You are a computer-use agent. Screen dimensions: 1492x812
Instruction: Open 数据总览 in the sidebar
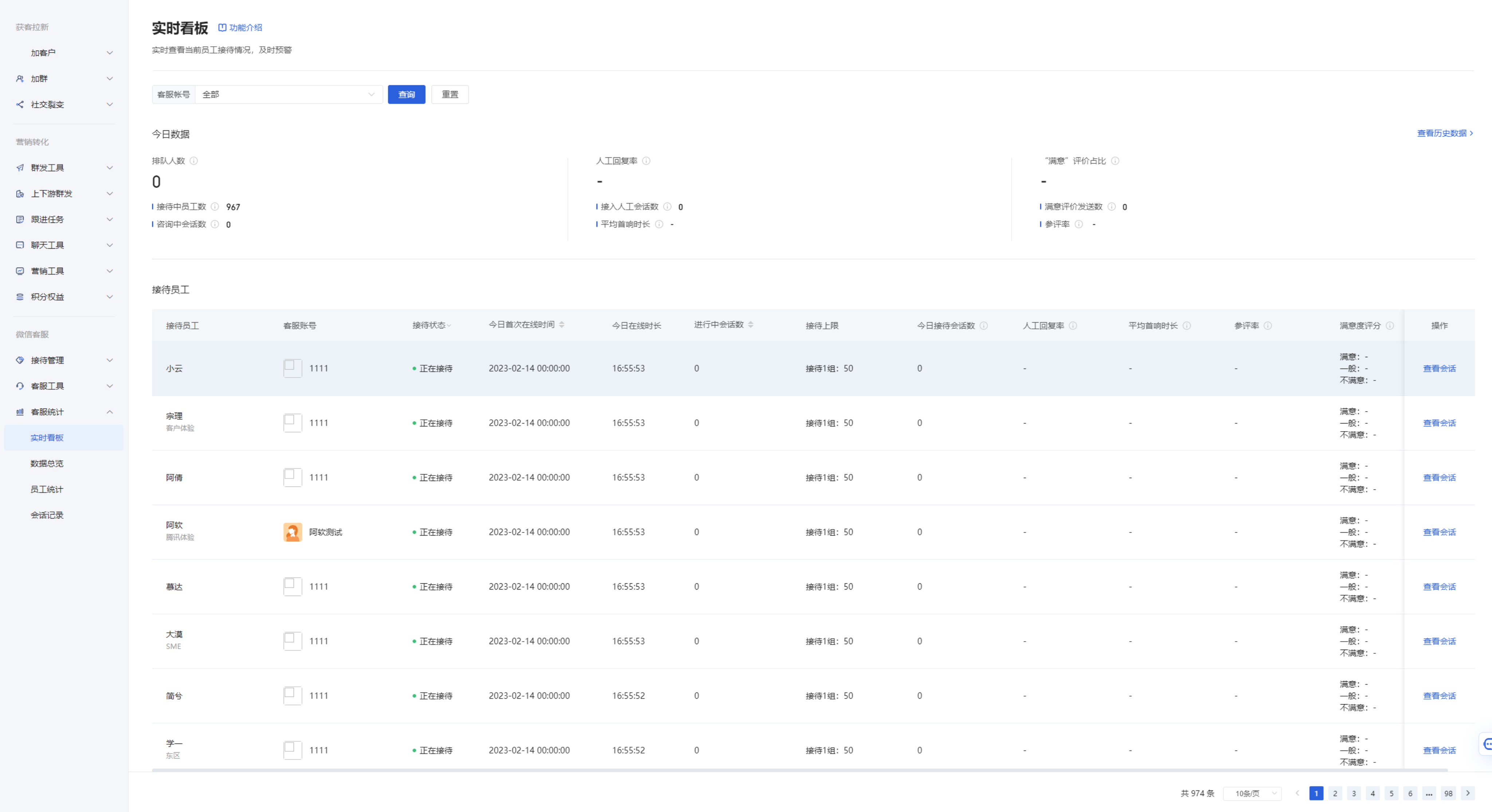tap(47, 463)
